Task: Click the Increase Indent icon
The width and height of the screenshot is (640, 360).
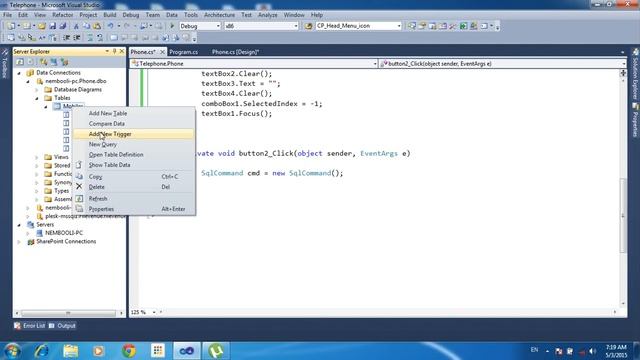Action: (x=77, y=38)
